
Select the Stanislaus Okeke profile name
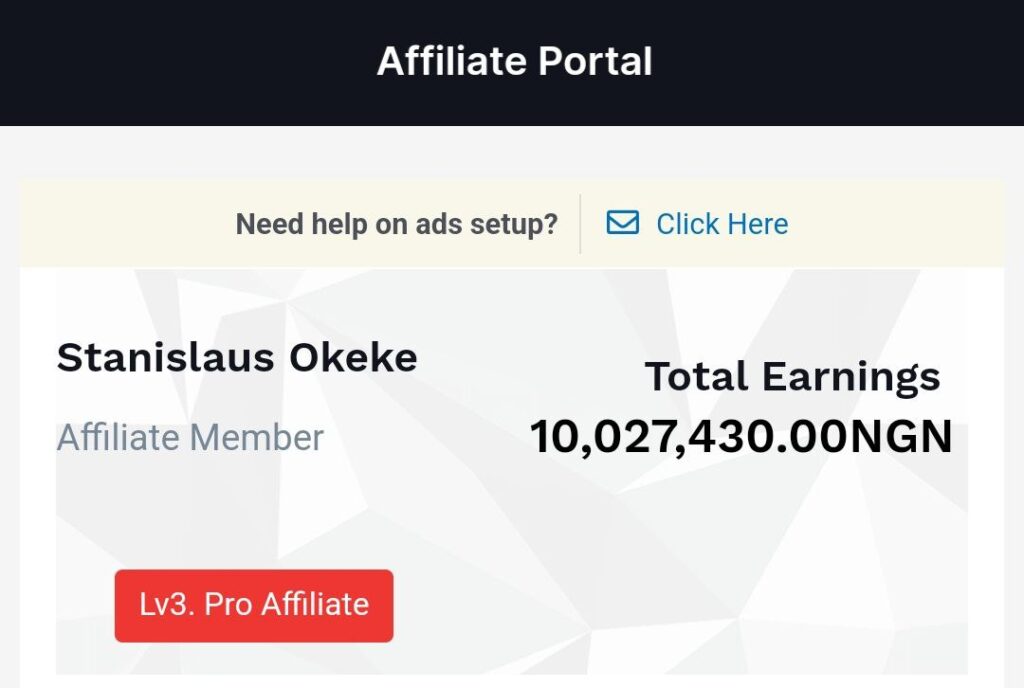point(237,357)
